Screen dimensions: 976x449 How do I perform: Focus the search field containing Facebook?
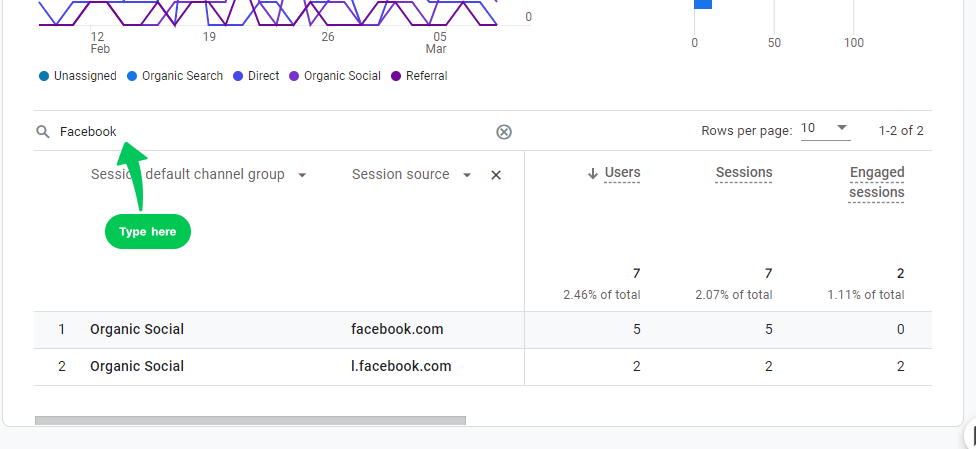click(270, 132)
